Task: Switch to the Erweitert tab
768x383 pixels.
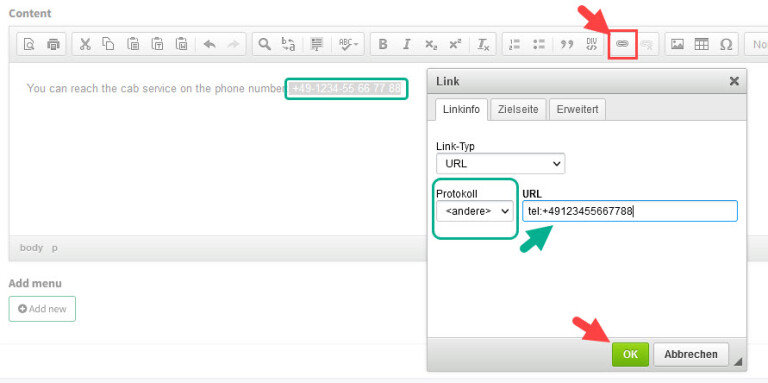Action: coord(577,110)
